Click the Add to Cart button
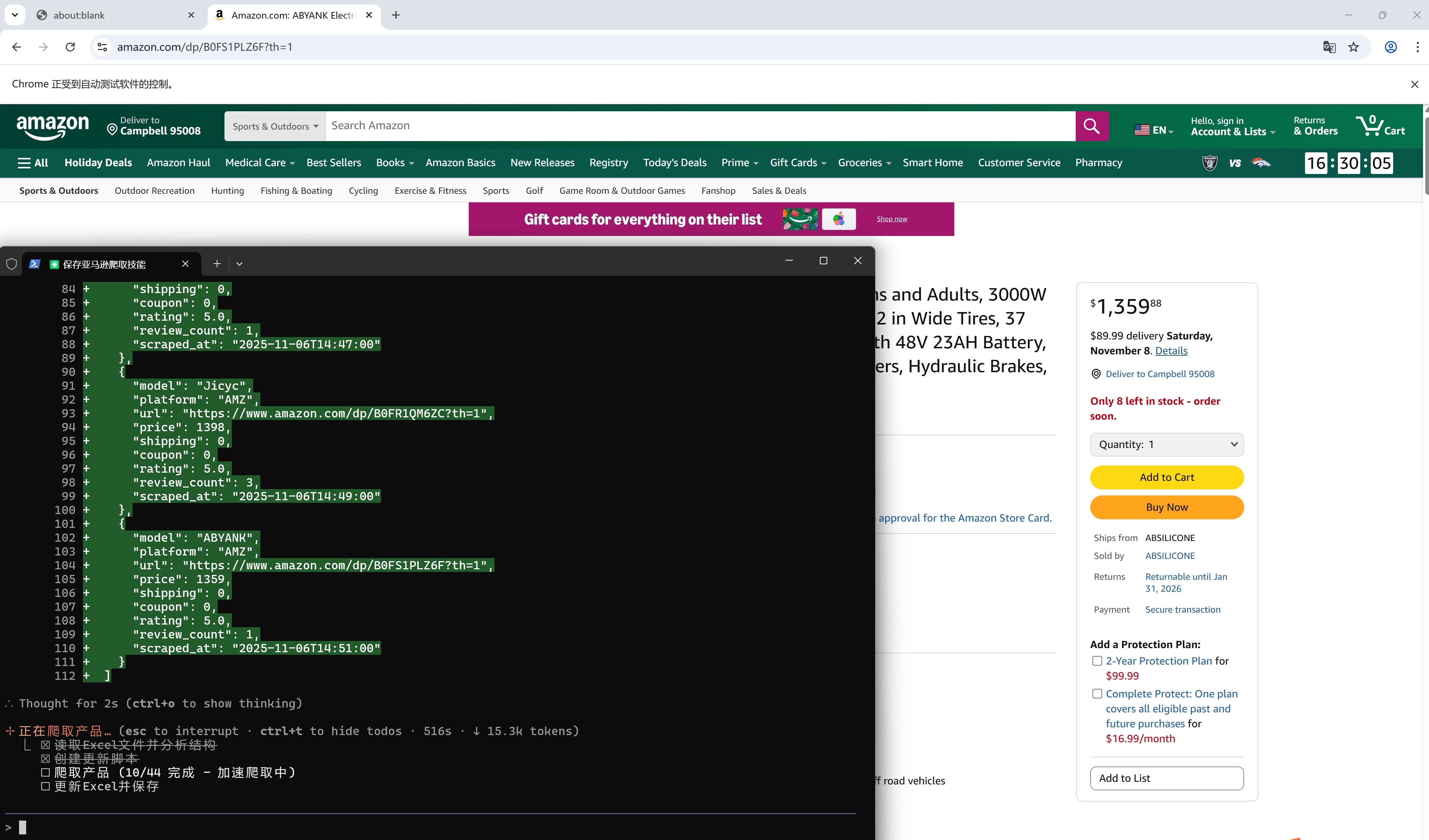 1166,477
